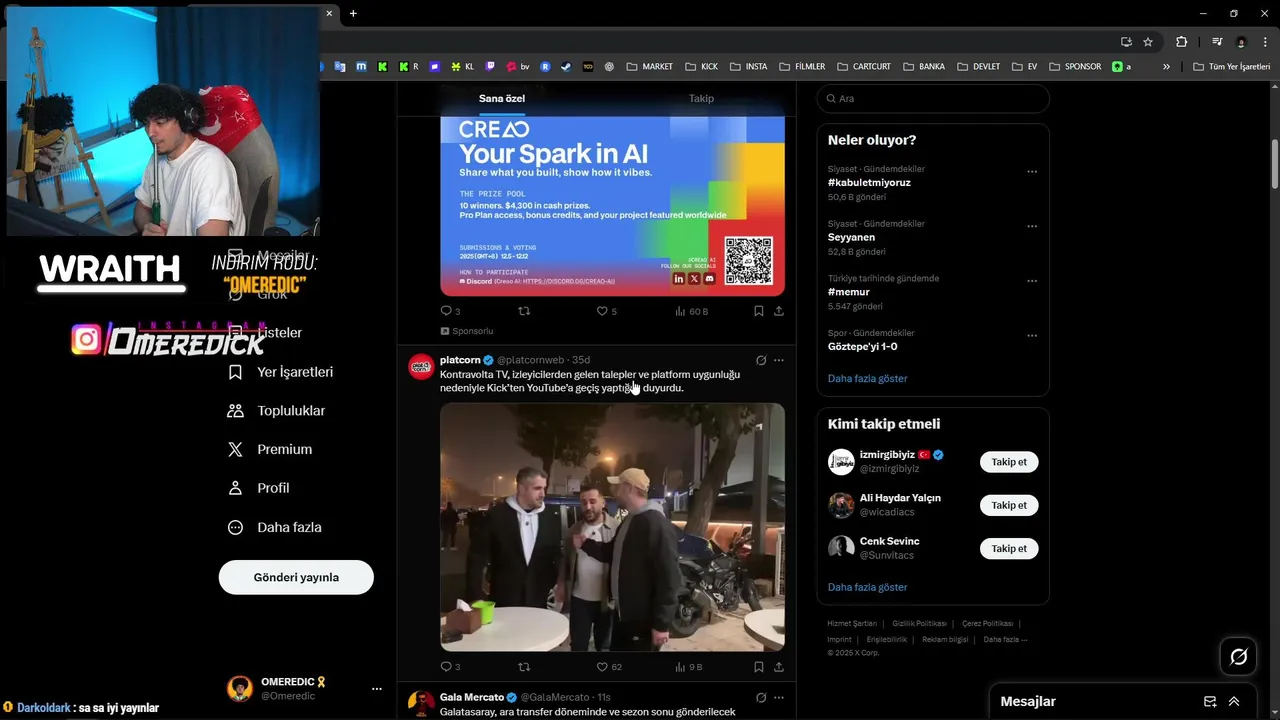This screenshot has height=720, width=1280.
Task: Click Daha fazla göster under suggestions
Action: (868, 587)
